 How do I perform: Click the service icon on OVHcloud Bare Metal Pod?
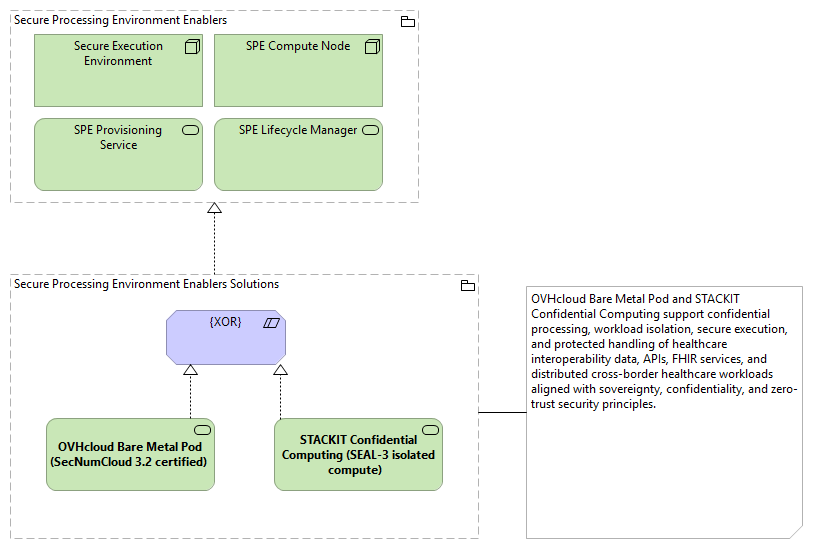point(202,430)
